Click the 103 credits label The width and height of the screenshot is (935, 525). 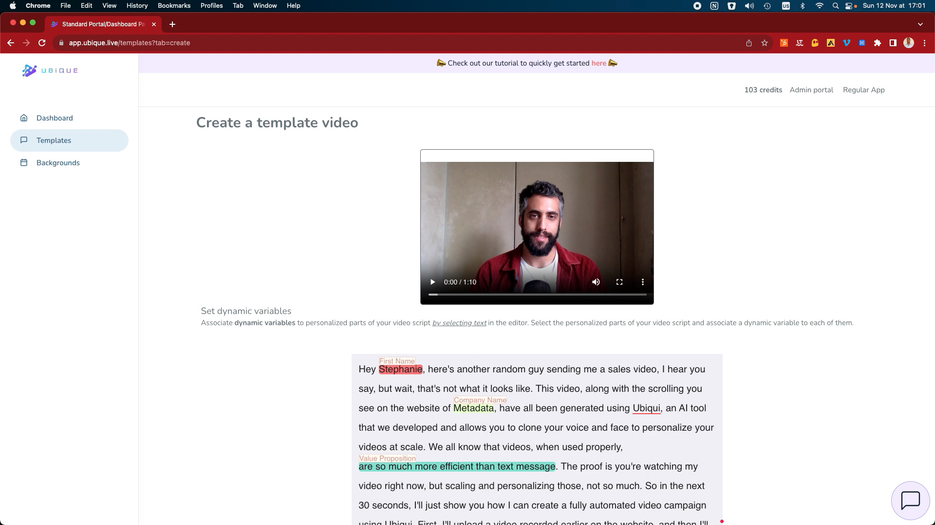coord(763,90)
